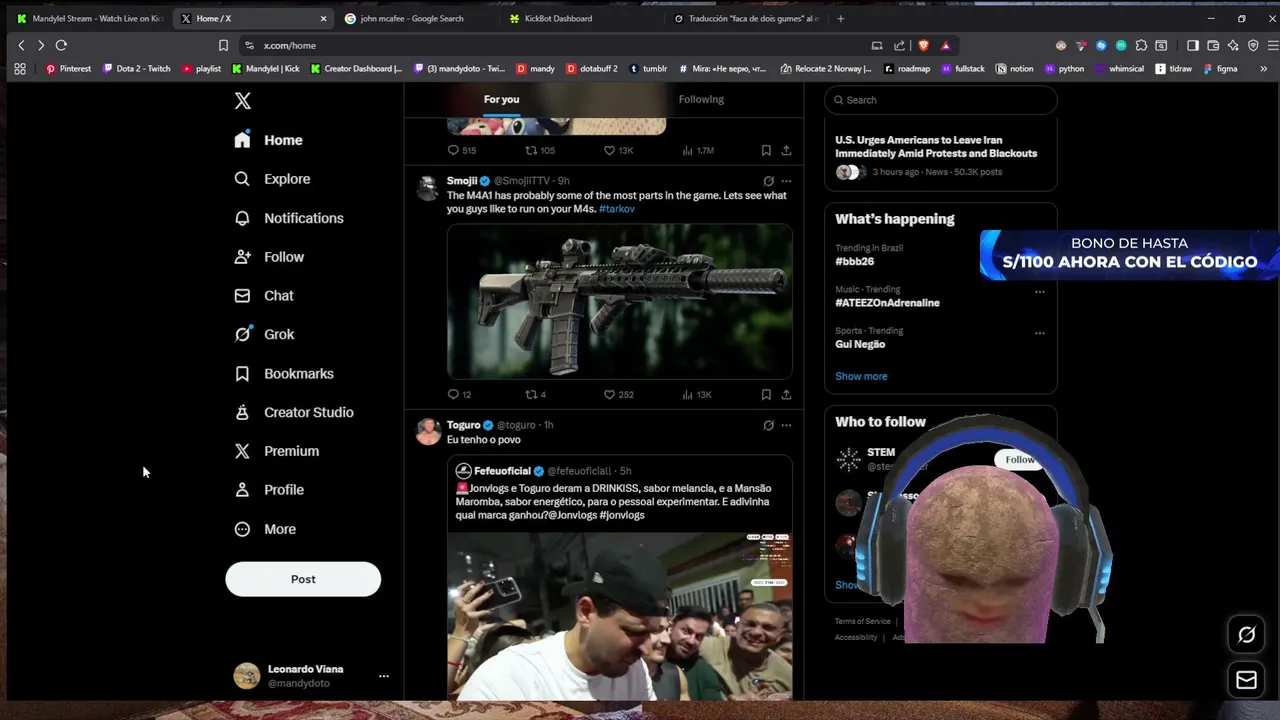Open Explore via its magnifier icon
1280x720 pixels.
click(242, 179)
